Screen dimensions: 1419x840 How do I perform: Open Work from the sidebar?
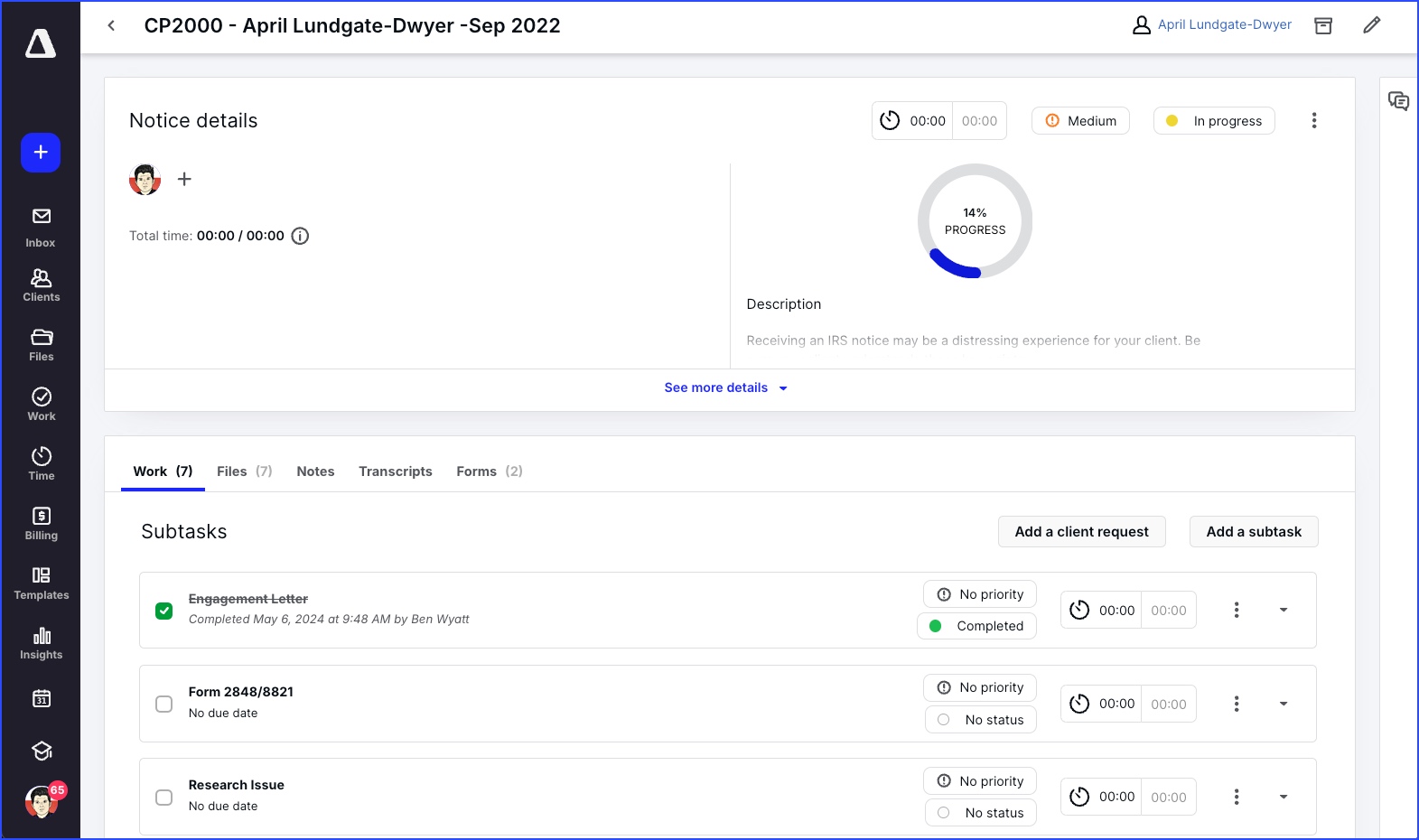(41, 405)
